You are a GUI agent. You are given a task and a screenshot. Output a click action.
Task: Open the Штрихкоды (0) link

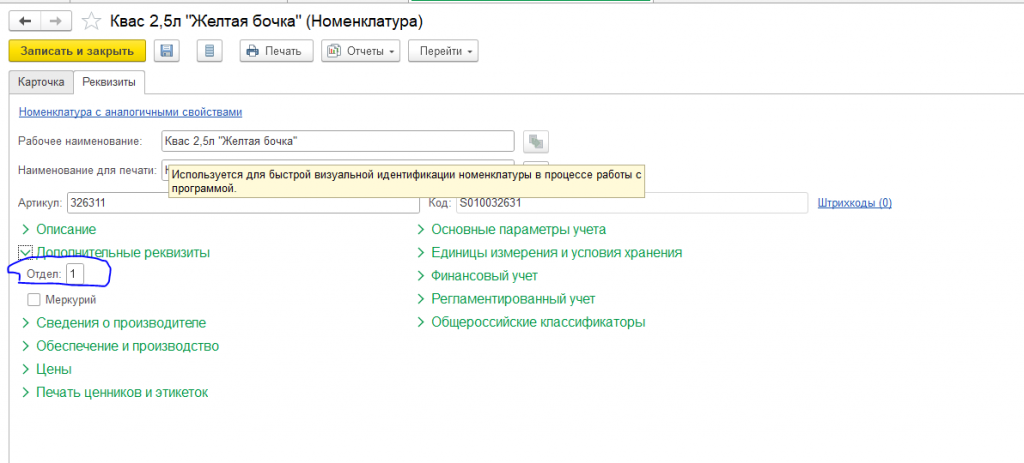point(855,203)
